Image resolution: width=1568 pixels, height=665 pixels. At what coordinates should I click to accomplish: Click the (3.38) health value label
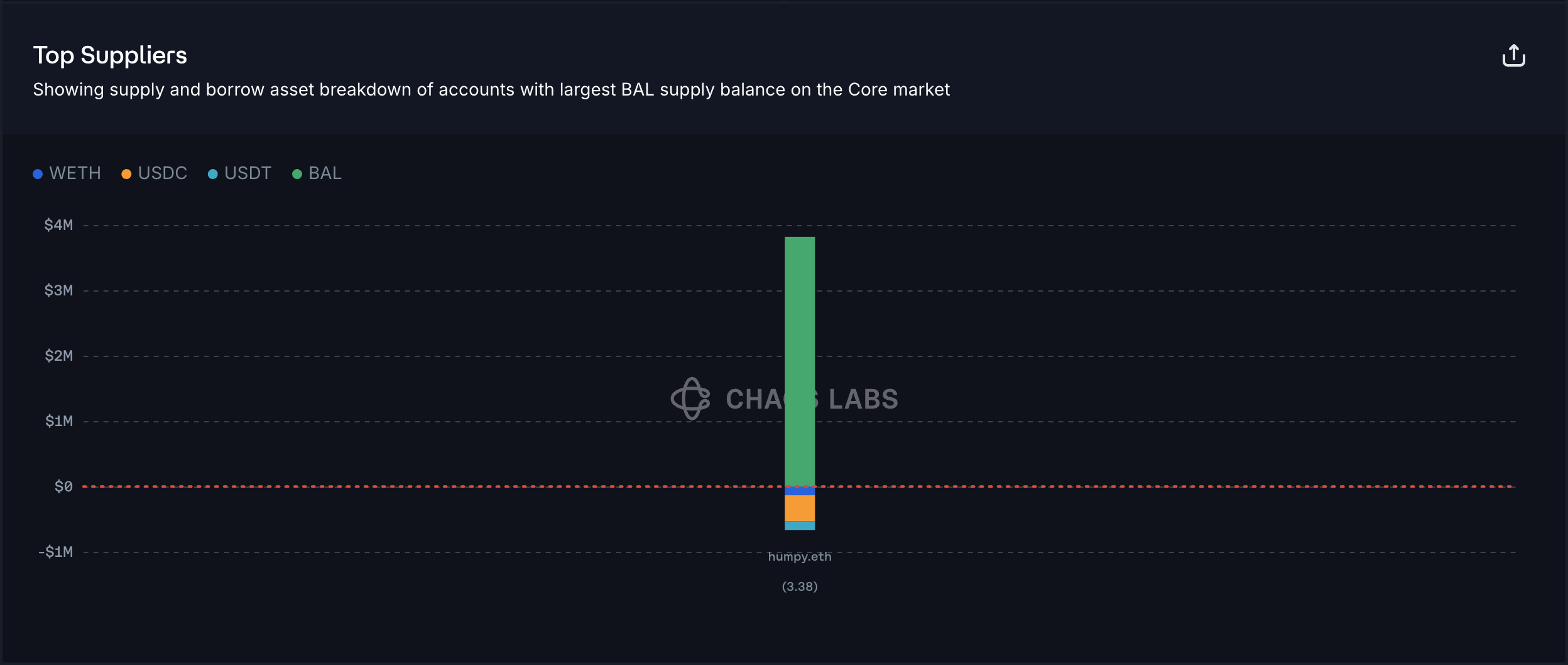(800, 586)
